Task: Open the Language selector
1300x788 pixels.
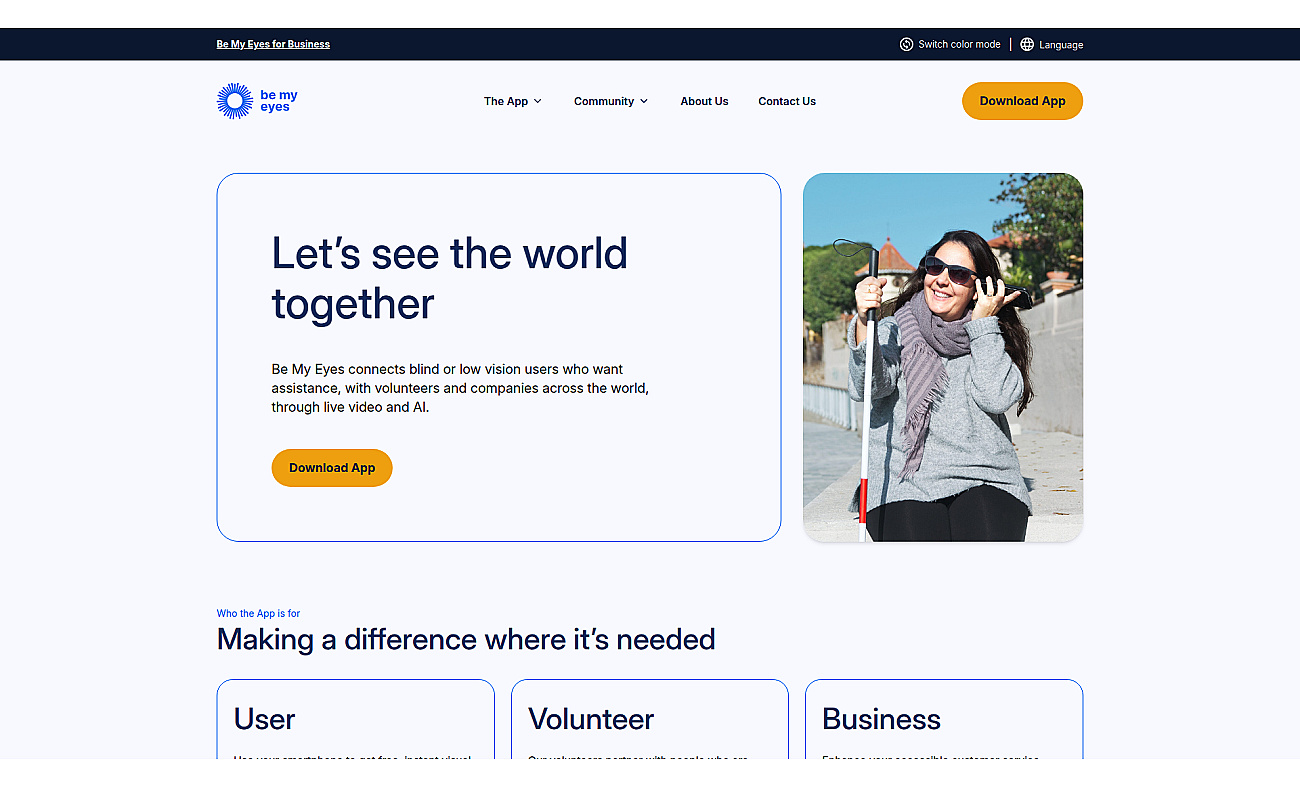Action: point(1051,44)
